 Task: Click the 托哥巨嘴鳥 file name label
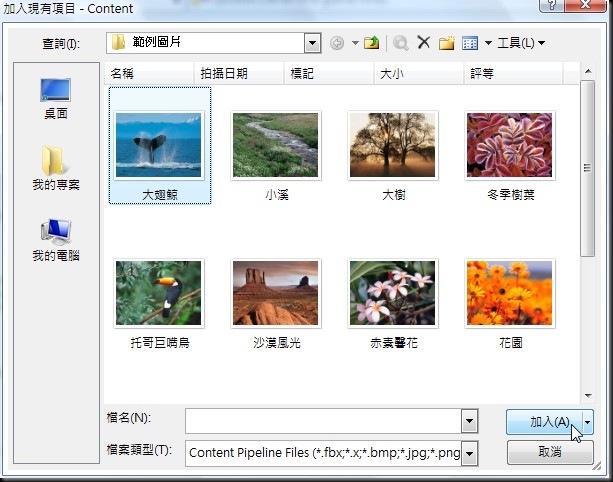[160, 343]
